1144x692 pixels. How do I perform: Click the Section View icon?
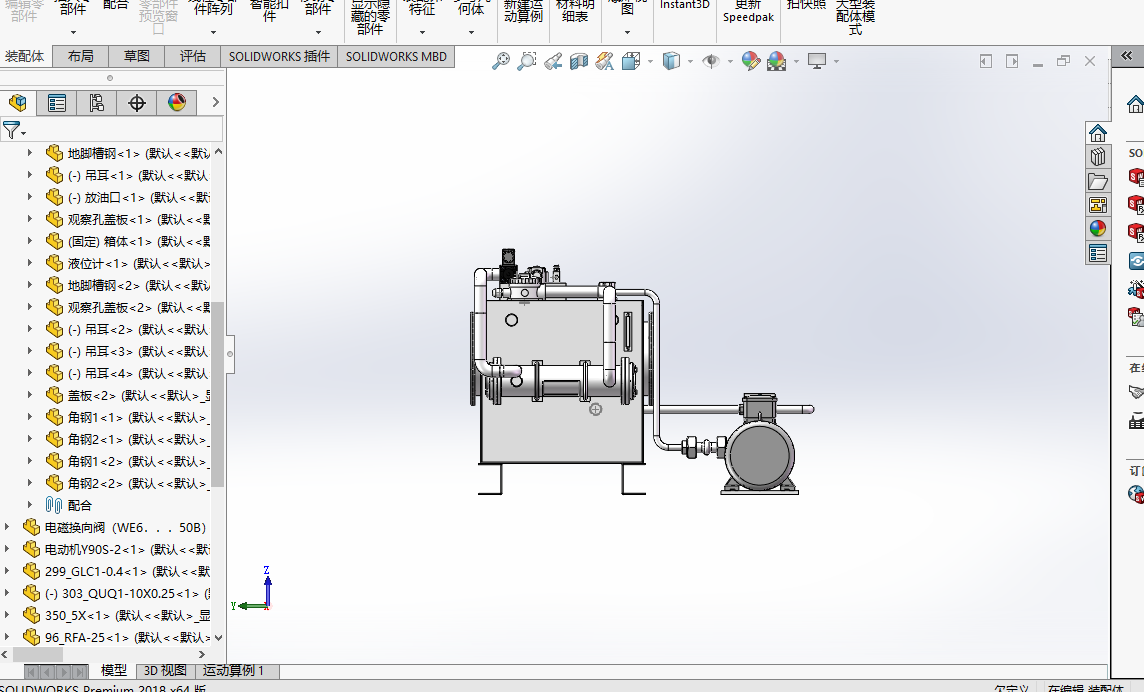579,61
